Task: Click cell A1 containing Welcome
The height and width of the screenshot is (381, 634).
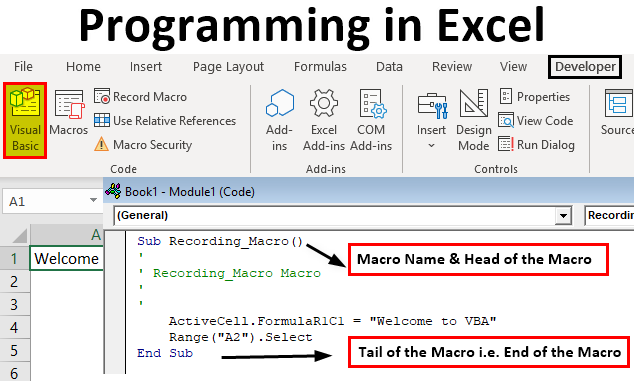Action: 67,258
